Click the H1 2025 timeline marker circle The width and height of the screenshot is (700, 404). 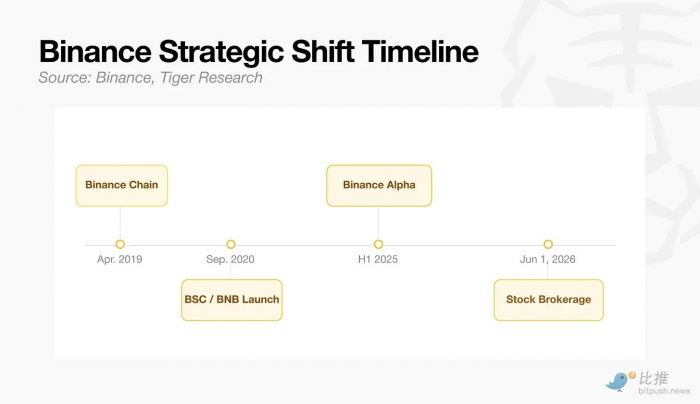tap(378, 244)
